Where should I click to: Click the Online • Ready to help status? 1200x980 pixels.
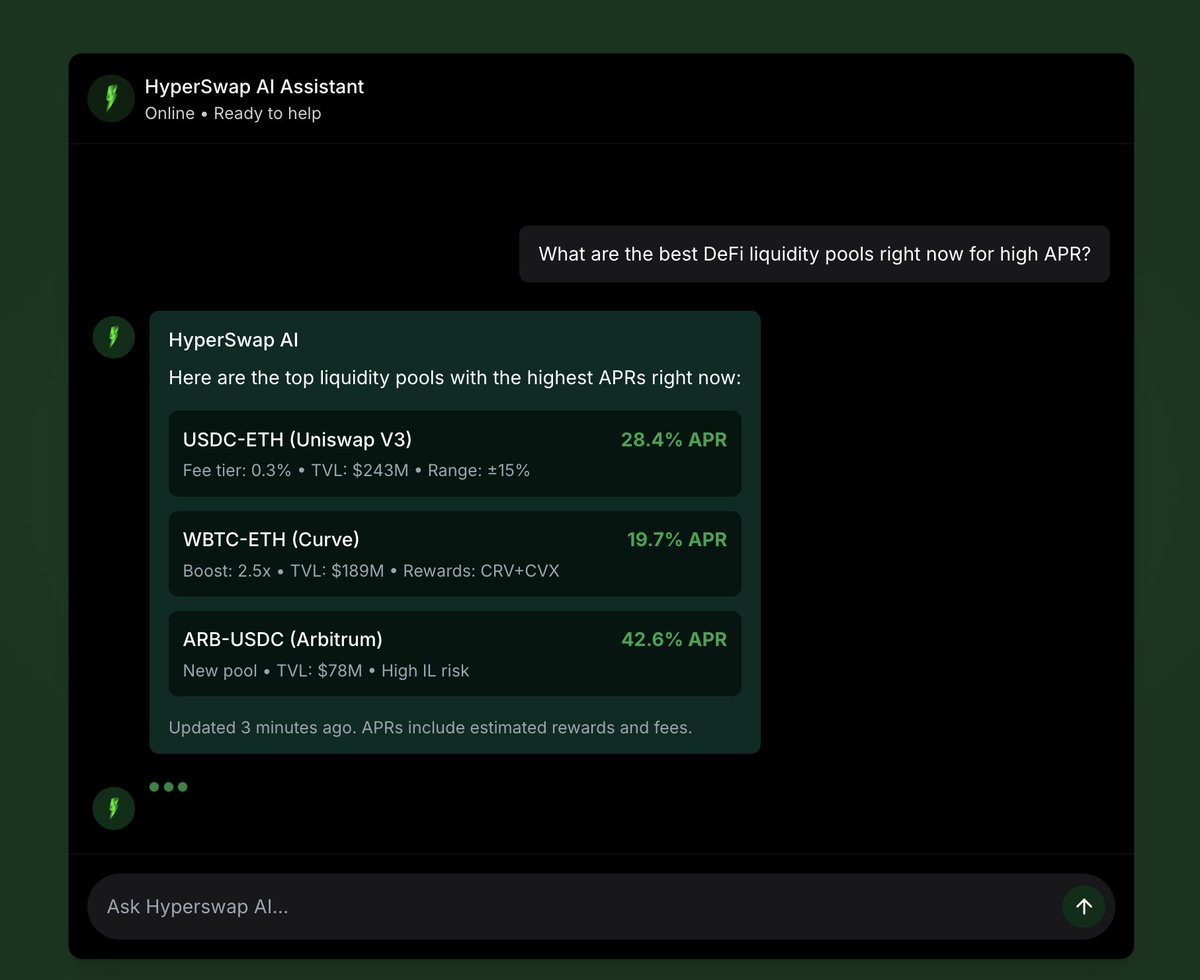pos(233,114)
